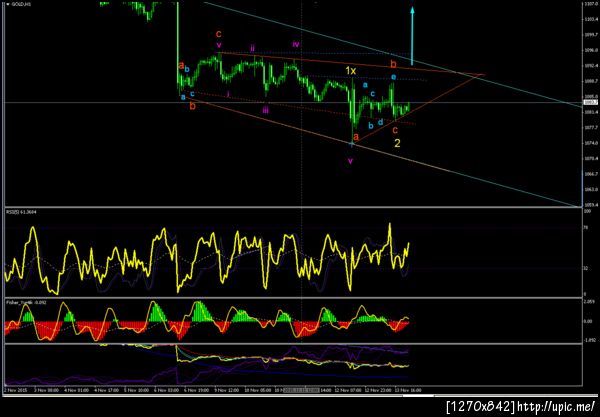600x417 pixels.
Task: Select the orange b label near cyan arrow
Action: click(x=393, y=64)
